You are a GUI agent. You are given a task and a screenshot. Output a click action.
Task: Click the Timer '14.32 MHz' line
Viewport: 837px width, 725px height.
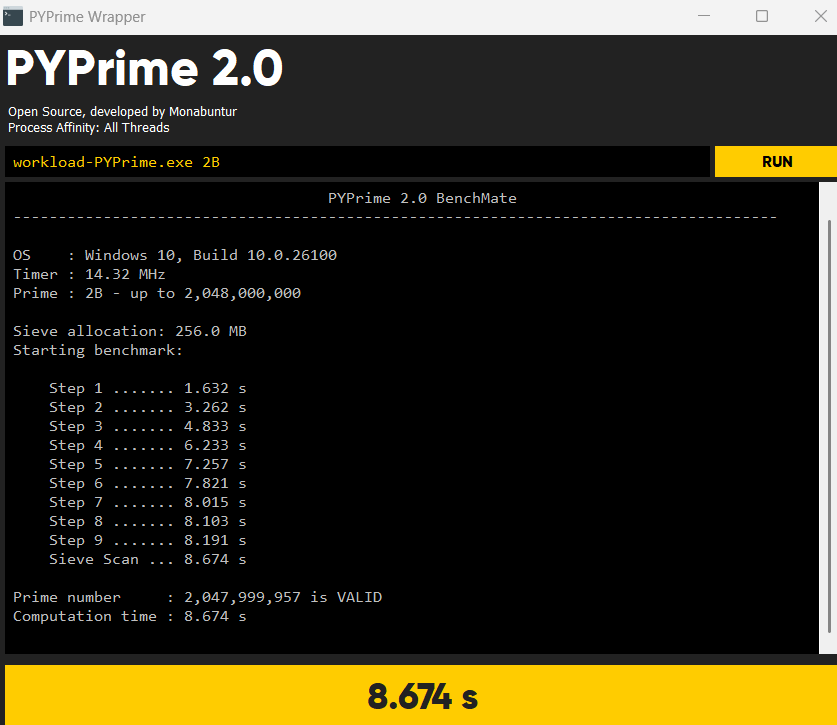tap(89, 274)
